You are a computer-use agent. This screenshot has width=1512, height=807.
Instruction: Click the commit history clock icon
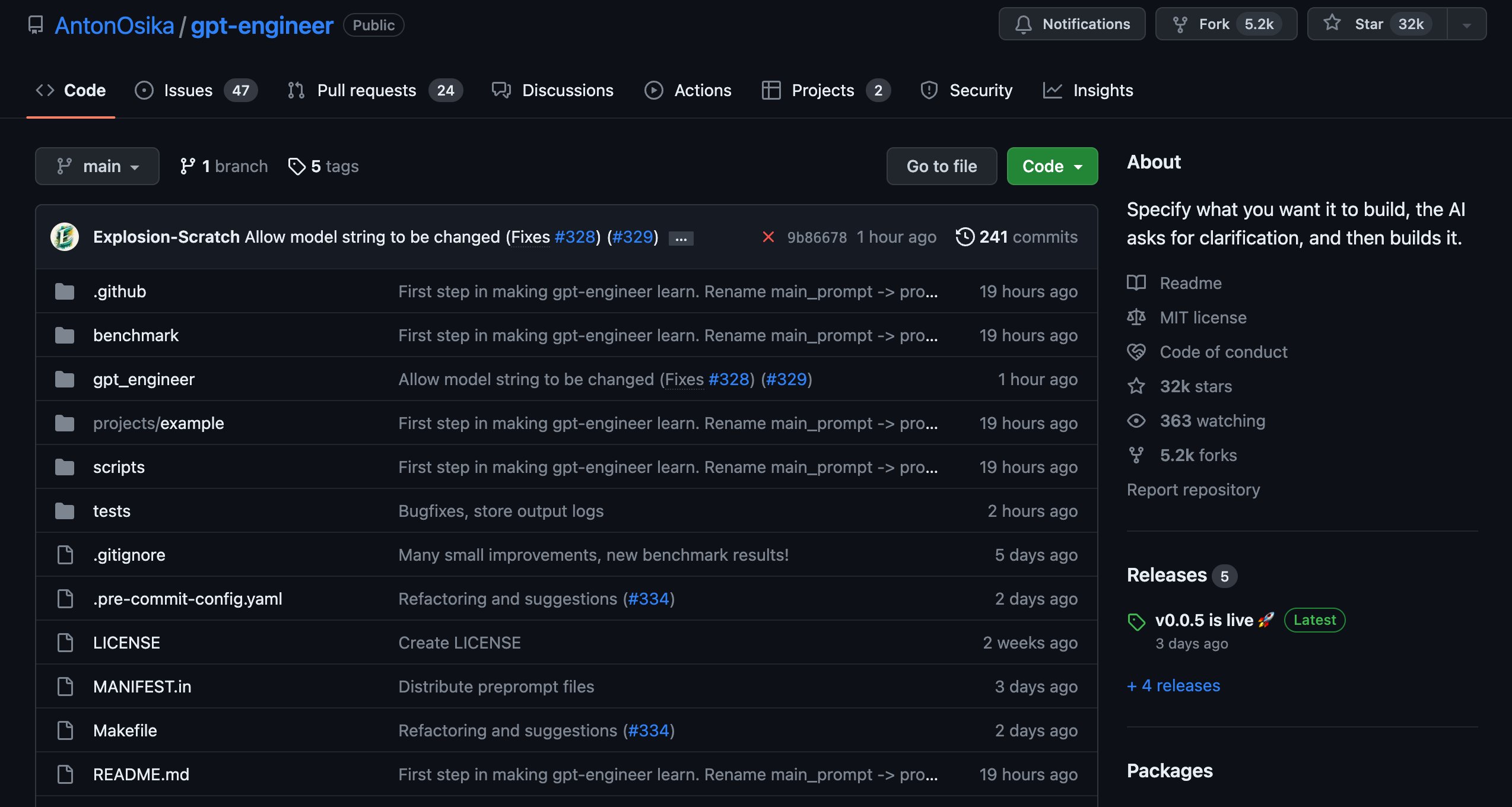[965, 237]
